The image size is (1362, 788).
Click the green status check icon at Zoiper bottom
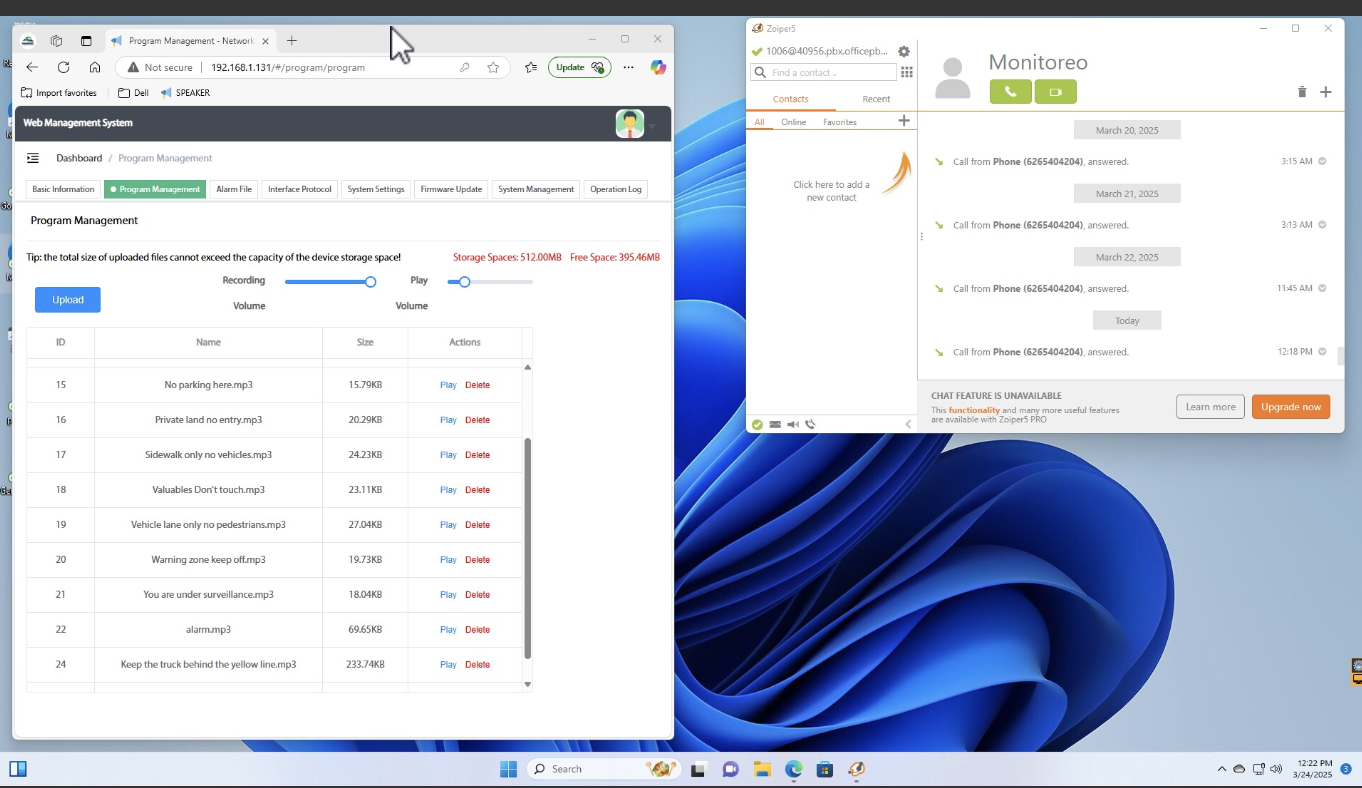tap(757, 424)
